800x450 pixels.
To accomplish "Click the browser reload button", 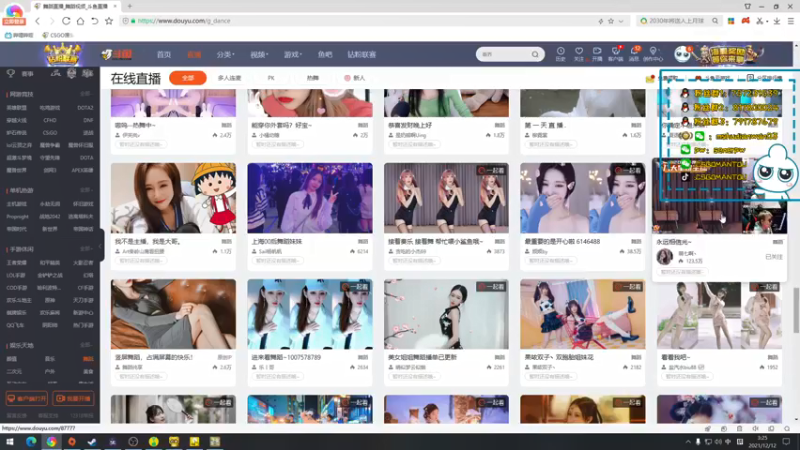I will (x=66, y=21).
